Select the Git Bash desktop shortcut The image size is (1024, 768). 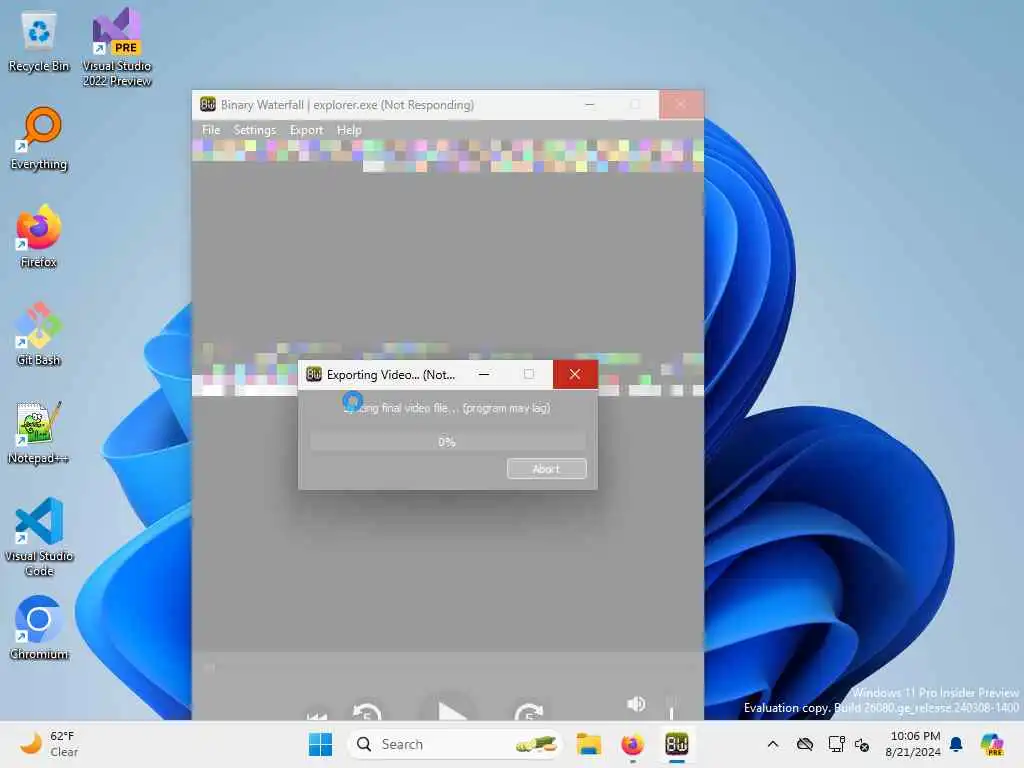(x=39, y=334)
